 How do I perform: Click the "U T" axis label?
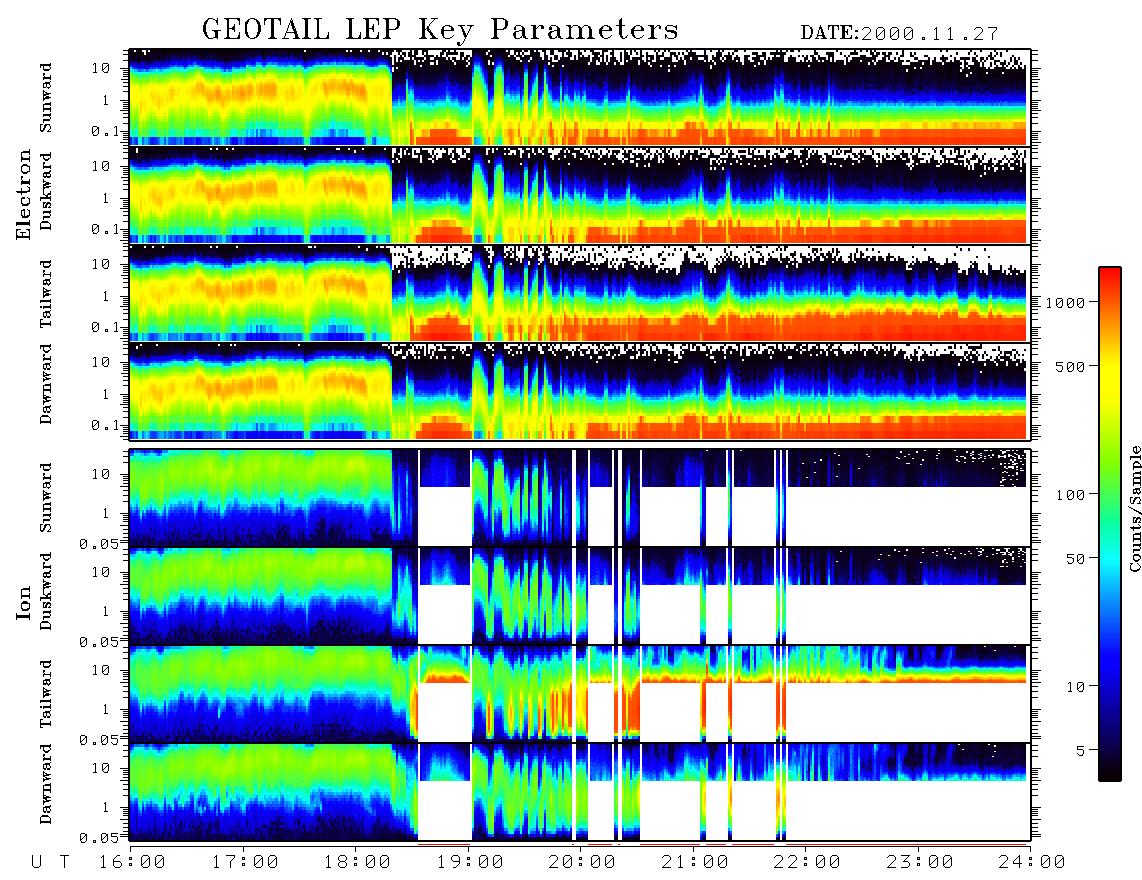[x=50, y=862]
